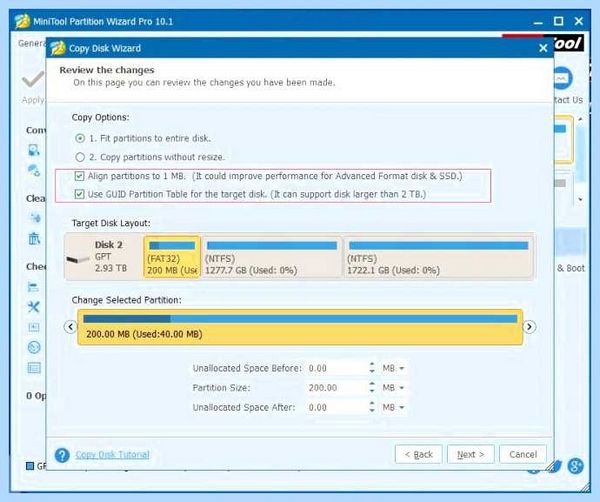Click the selected disk map in main window
Viewport: 600px width, 502px height.
pos(563,140)
